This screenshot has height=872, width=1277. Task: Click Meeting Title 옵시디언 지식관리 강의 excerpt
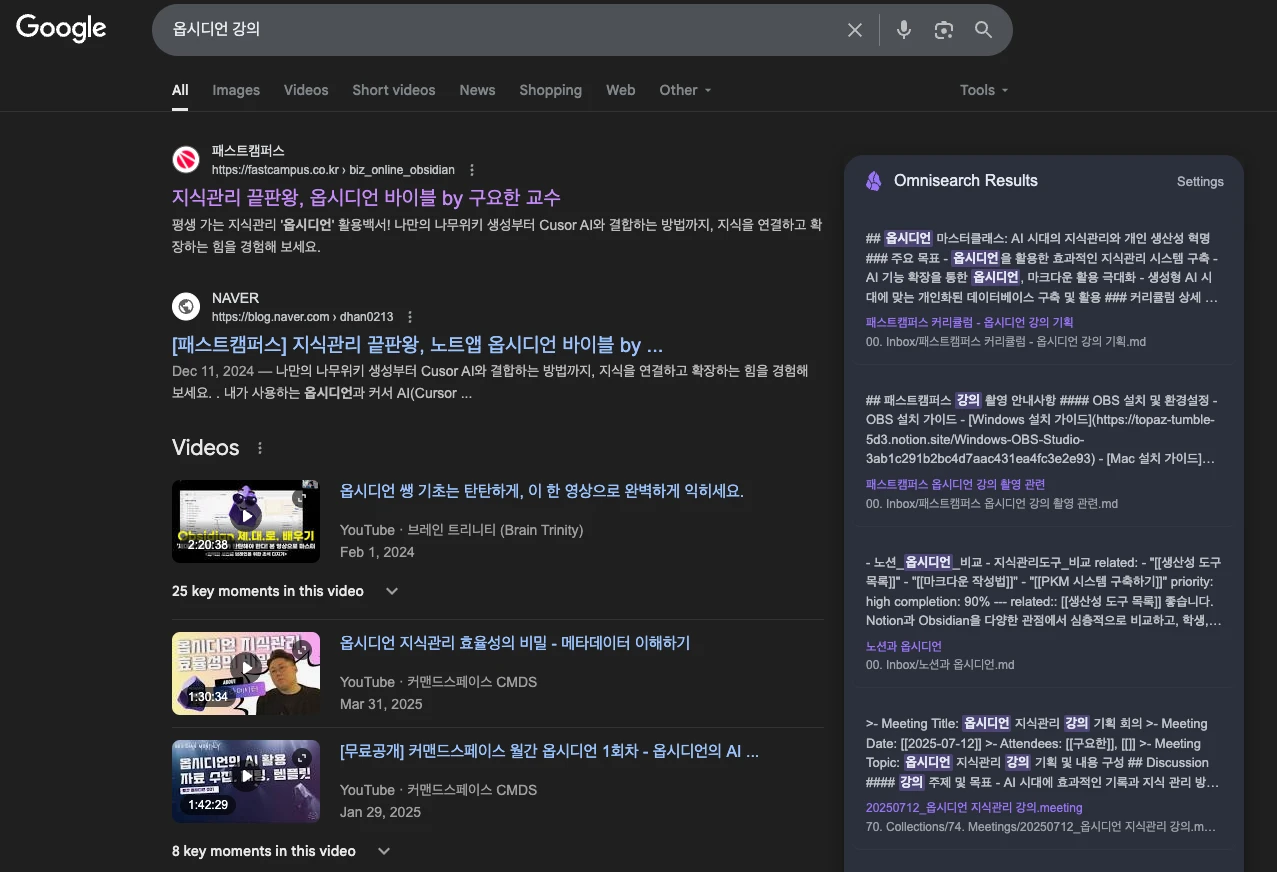point(1043,753)
